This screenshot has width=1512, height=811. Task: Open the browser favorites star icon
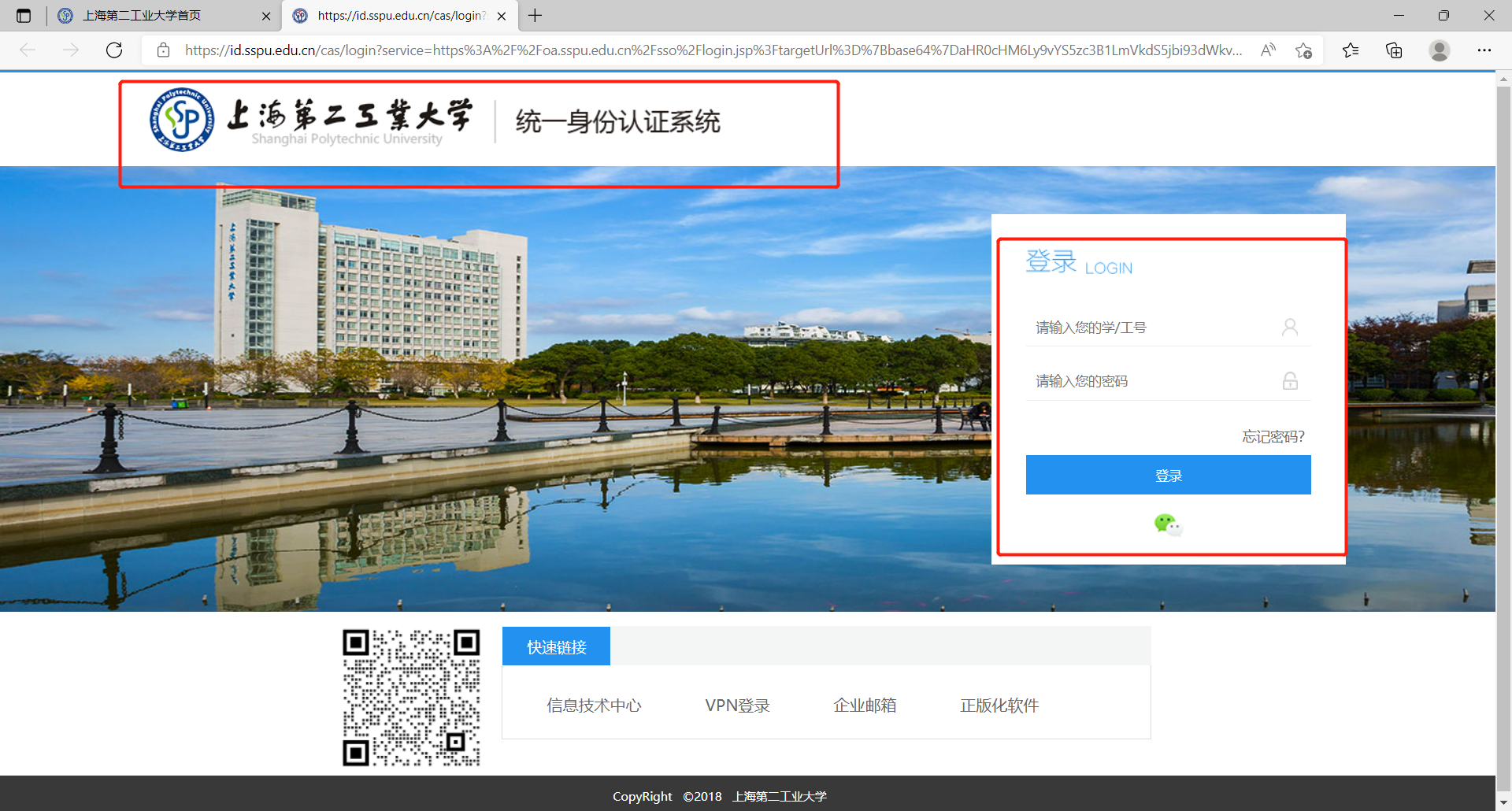1351,50
